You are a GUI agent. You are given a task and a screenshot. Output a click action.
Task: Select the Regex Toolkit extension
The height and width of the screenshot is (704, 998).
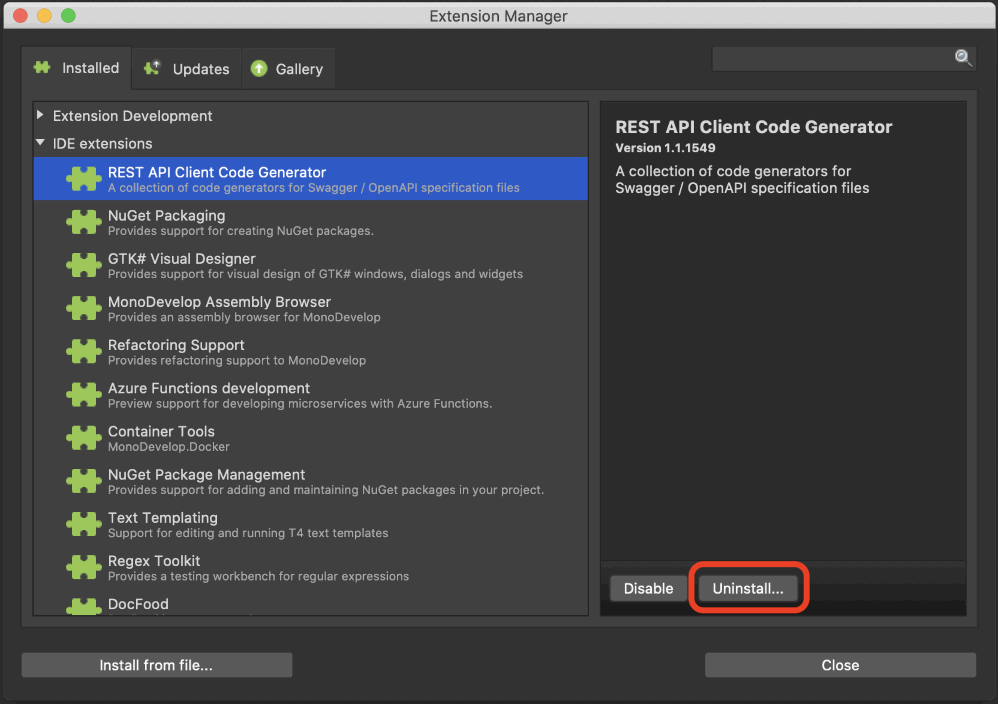[311, 568]
